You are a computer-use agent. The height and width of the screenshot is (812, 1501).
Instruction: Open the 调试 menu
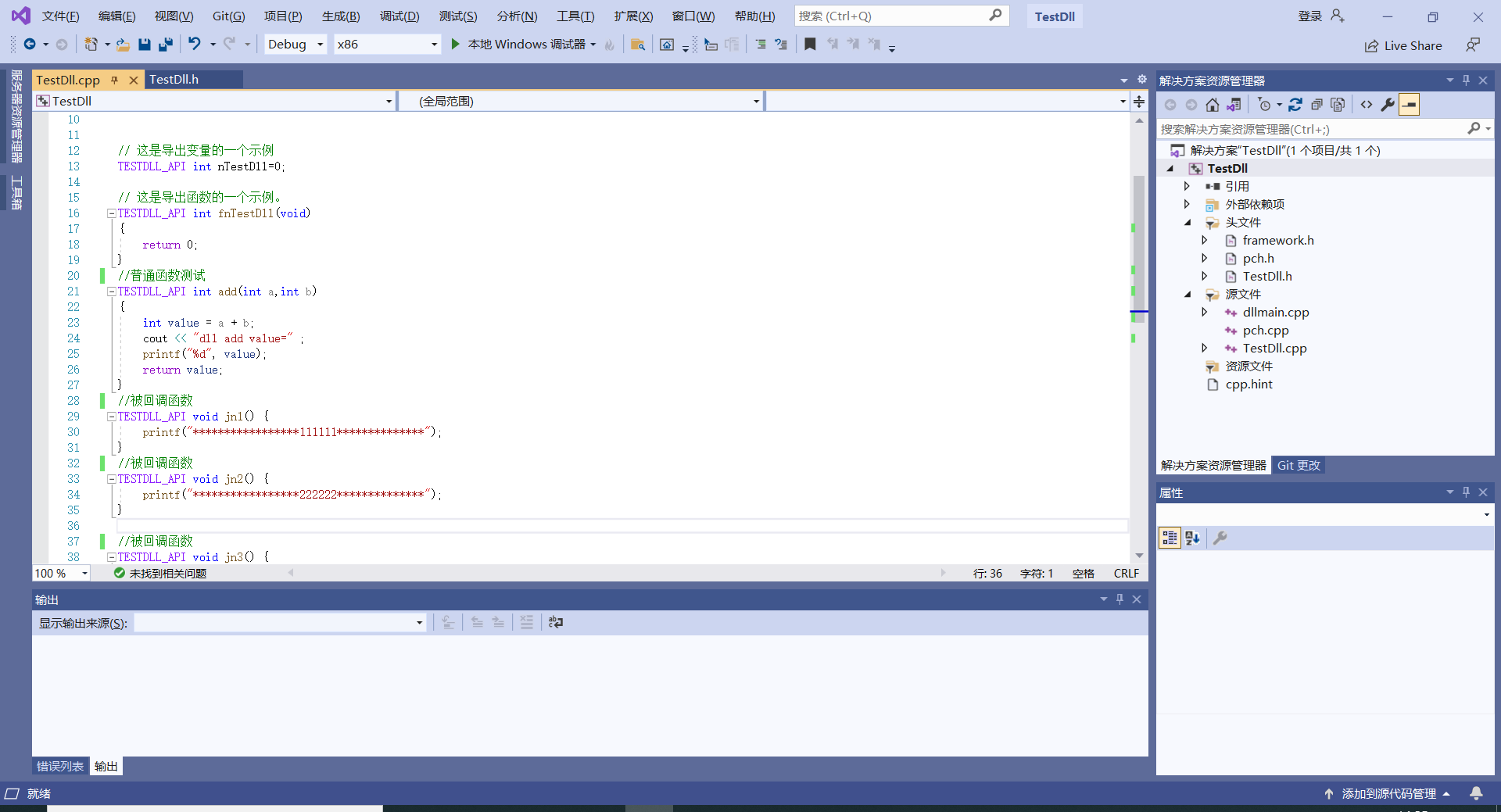coord(399,16)
